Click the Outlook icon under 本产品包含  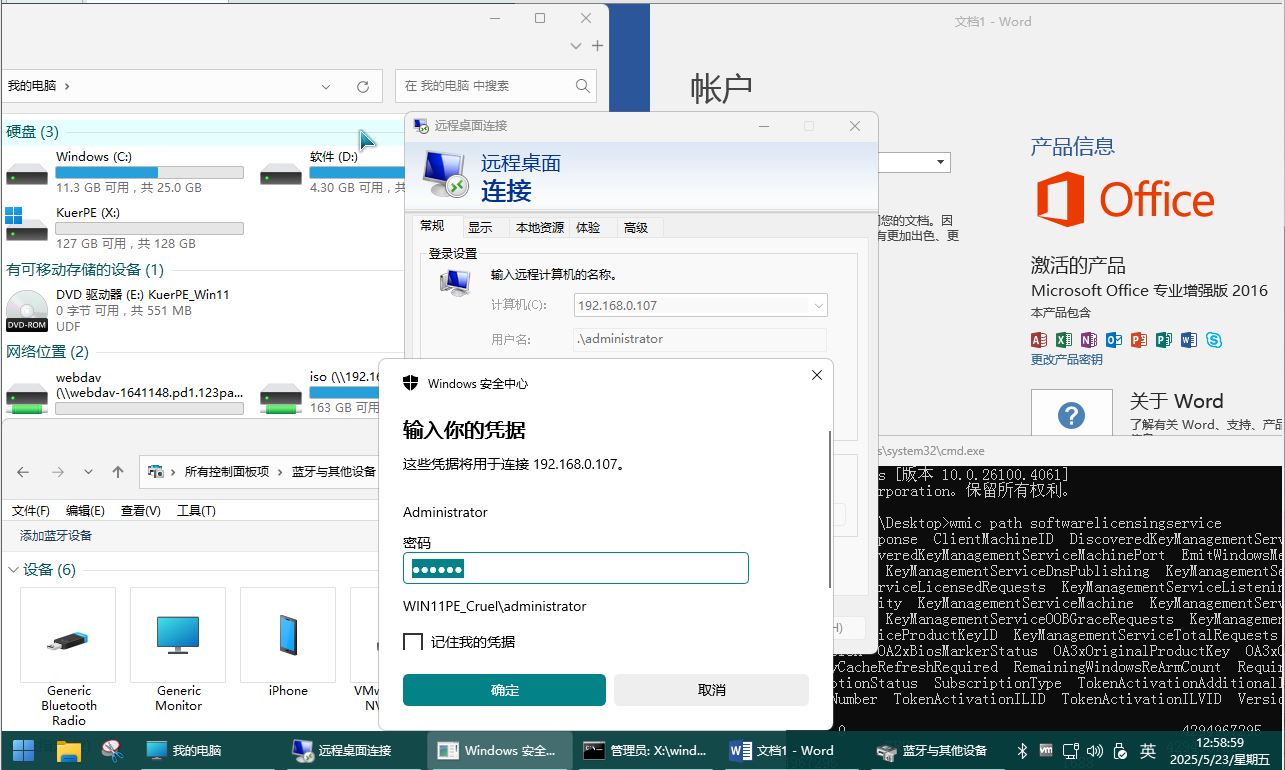(1114, 340)
